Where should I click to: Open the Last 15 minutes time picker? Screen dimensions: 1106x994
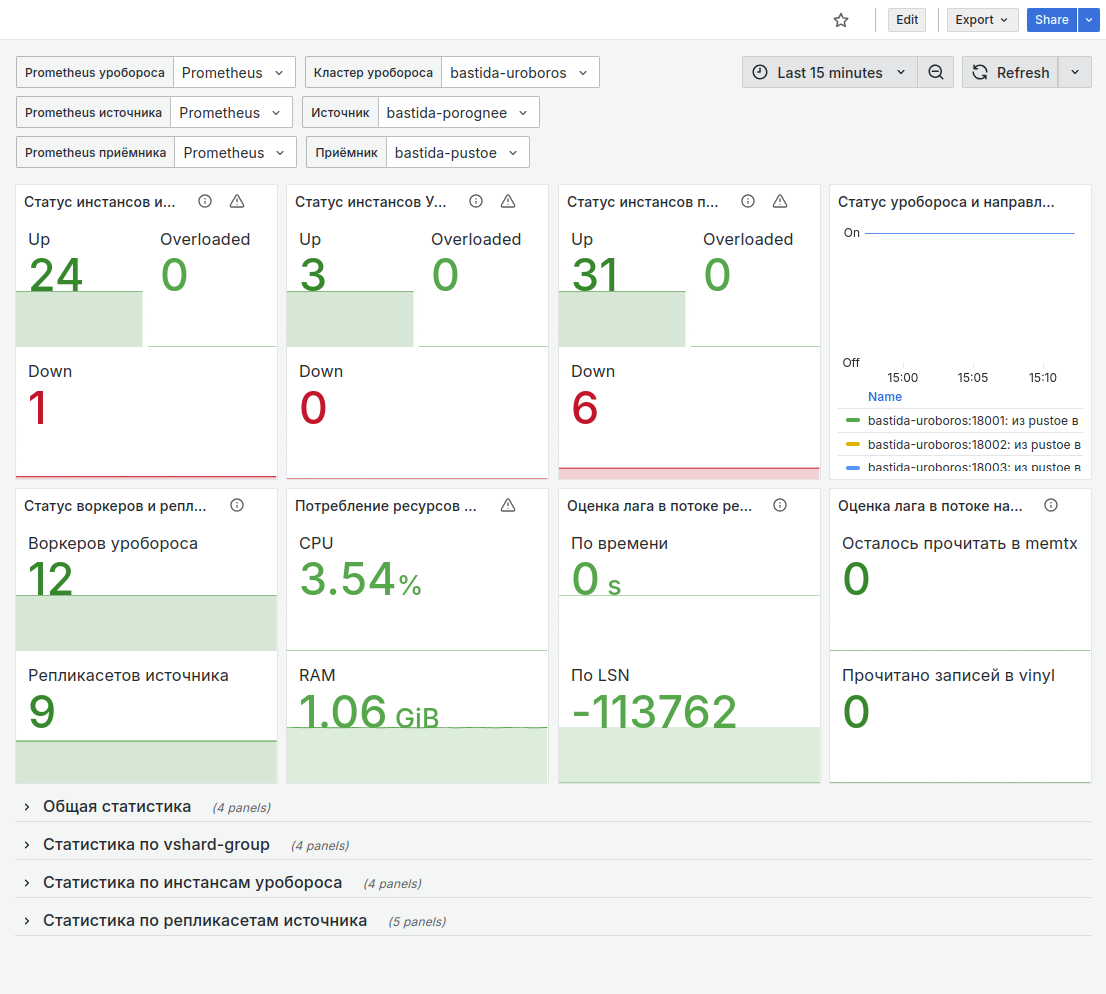point(829,73)
